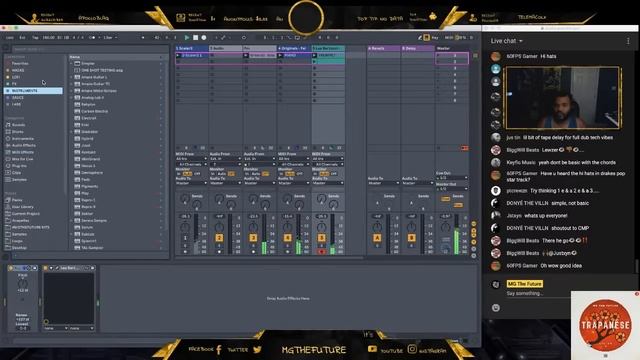Expand the Simpler entry in browser
Viewport: 640px width, 360px height.
71,64
